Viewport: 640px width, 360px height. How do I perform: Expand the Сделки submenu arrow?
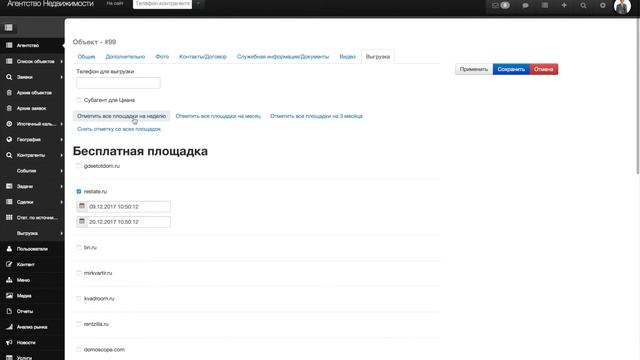pyautogui.click(x=62, y=202)
